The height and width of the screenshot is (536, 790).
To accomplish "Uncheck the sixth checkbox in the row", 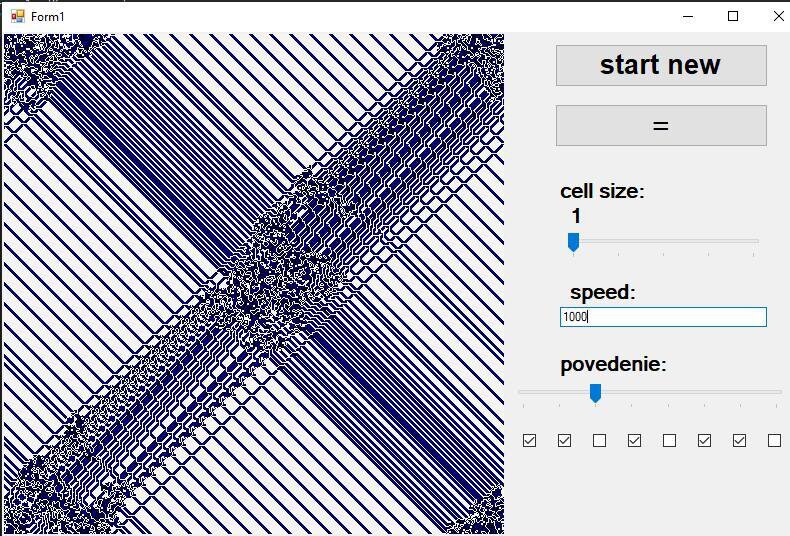I will [x=704, y=441].
